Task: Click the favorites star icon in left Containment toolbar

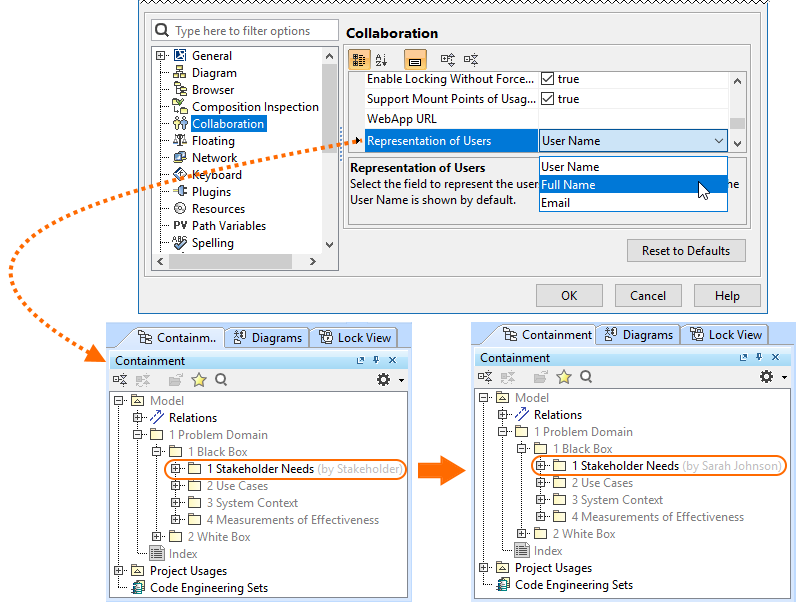Action: (199, 380)
